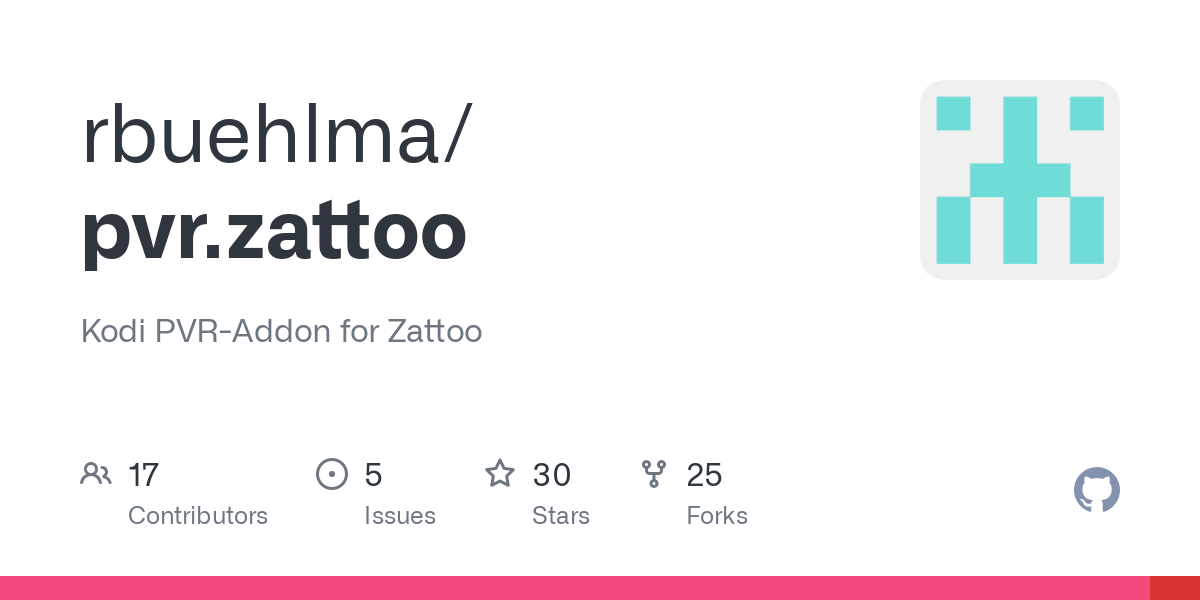Screen dimensions: 1200x600
Task: Open the Forks label
Action: [x=717, y=516]
